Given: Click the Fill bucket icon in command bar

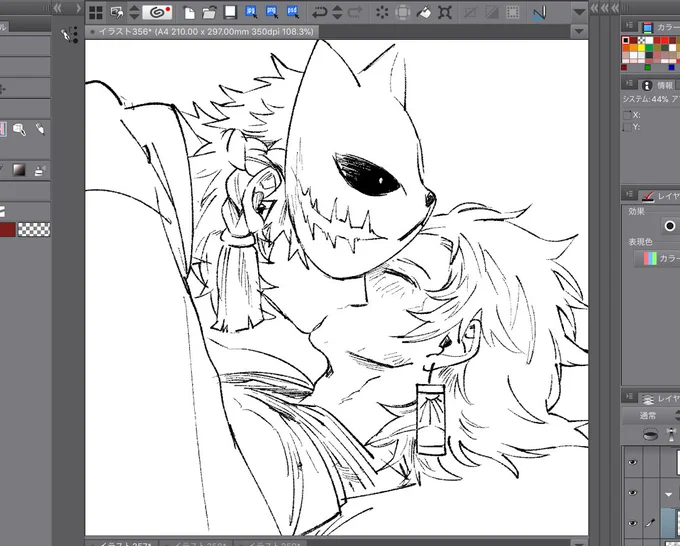Looking at the screenshot, I should tap(424, 13).
